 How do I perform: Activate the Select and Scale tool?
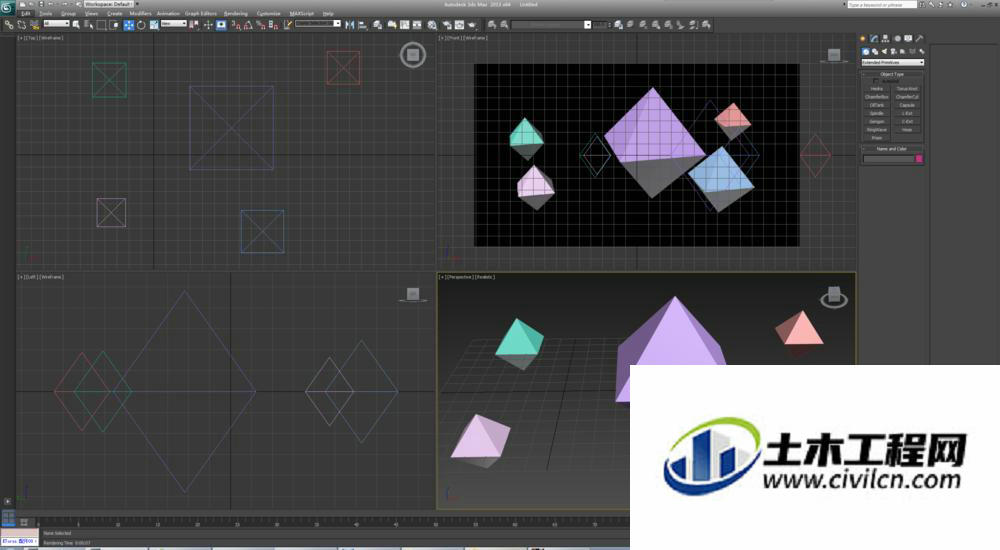154,25
